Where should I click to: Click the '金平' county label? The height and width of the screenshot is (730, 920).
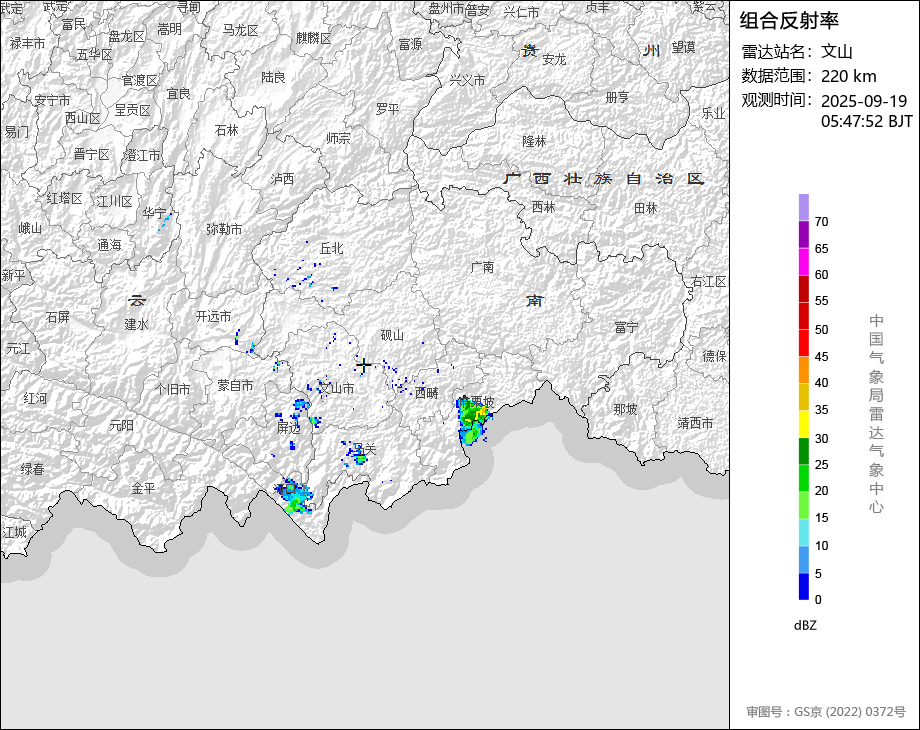(x=143, y=488)
